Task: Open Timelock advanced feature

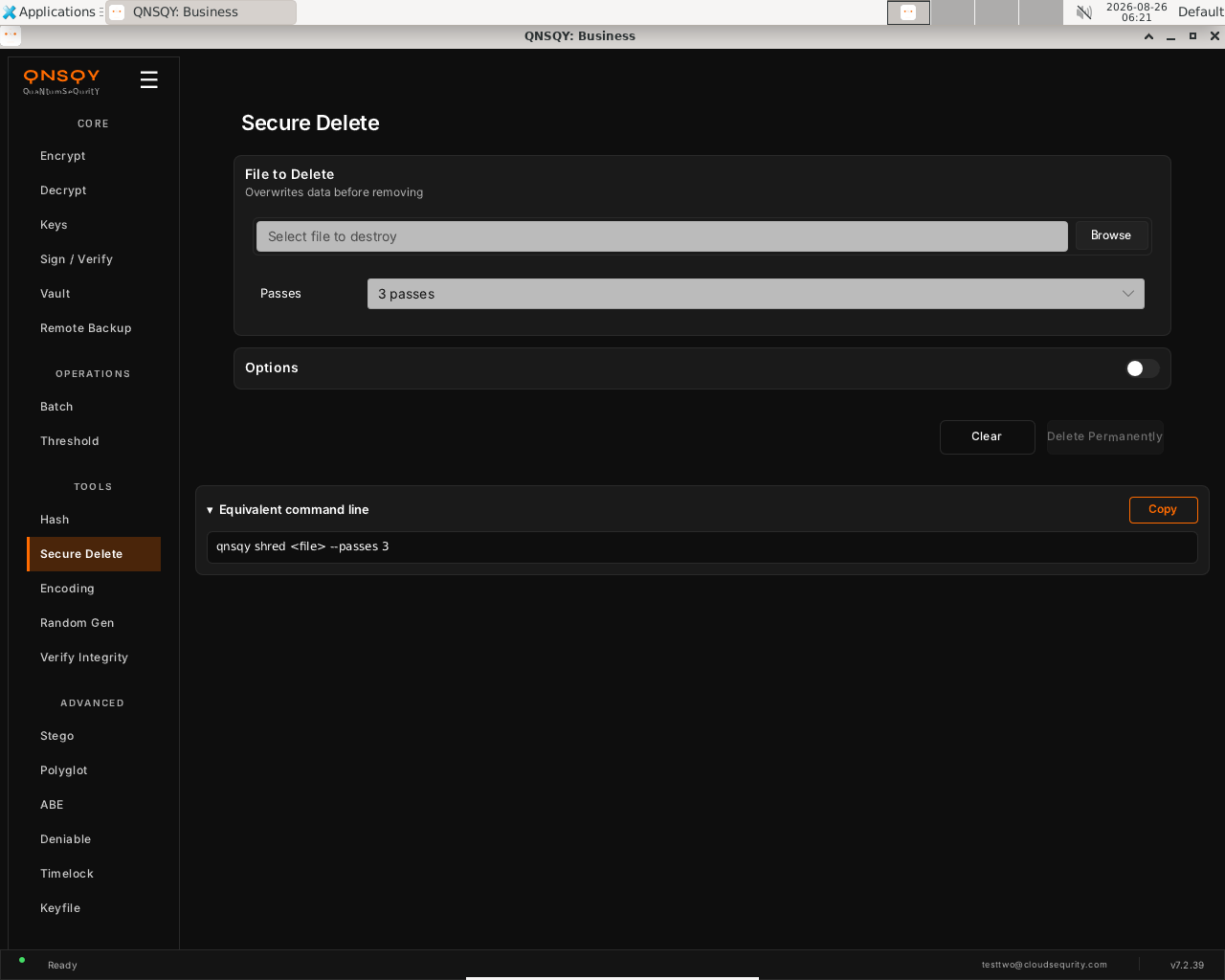Action: tap(94, 874)
